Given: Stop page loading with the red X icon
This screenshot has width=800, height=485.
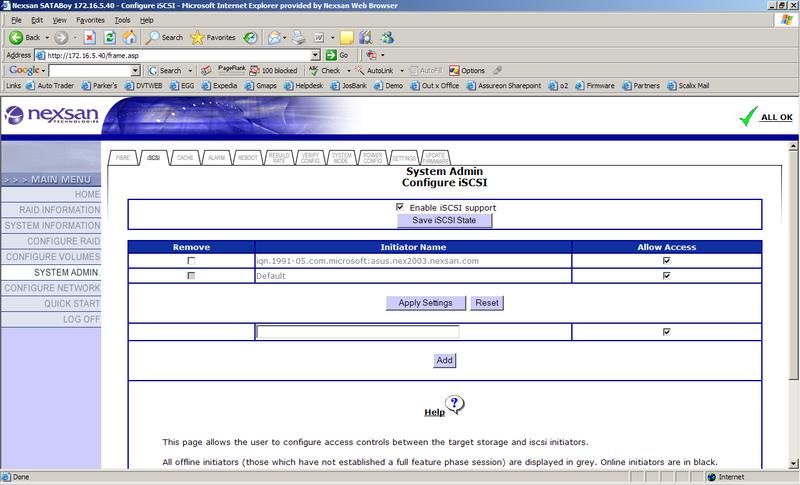Looking at the screenshot, I should click(x=90, y=37).
